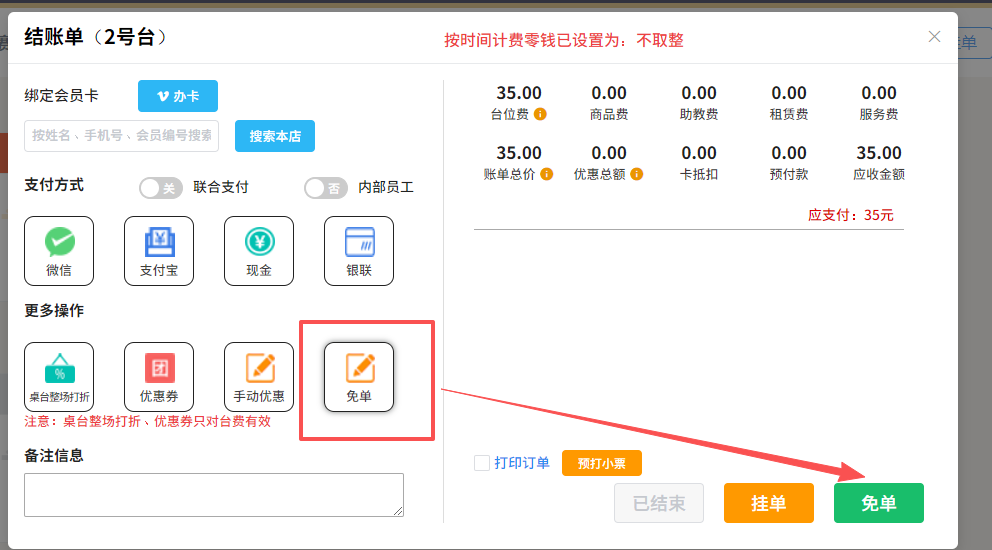Click the orange 预打小票 pre-print button

coord(602,463)
